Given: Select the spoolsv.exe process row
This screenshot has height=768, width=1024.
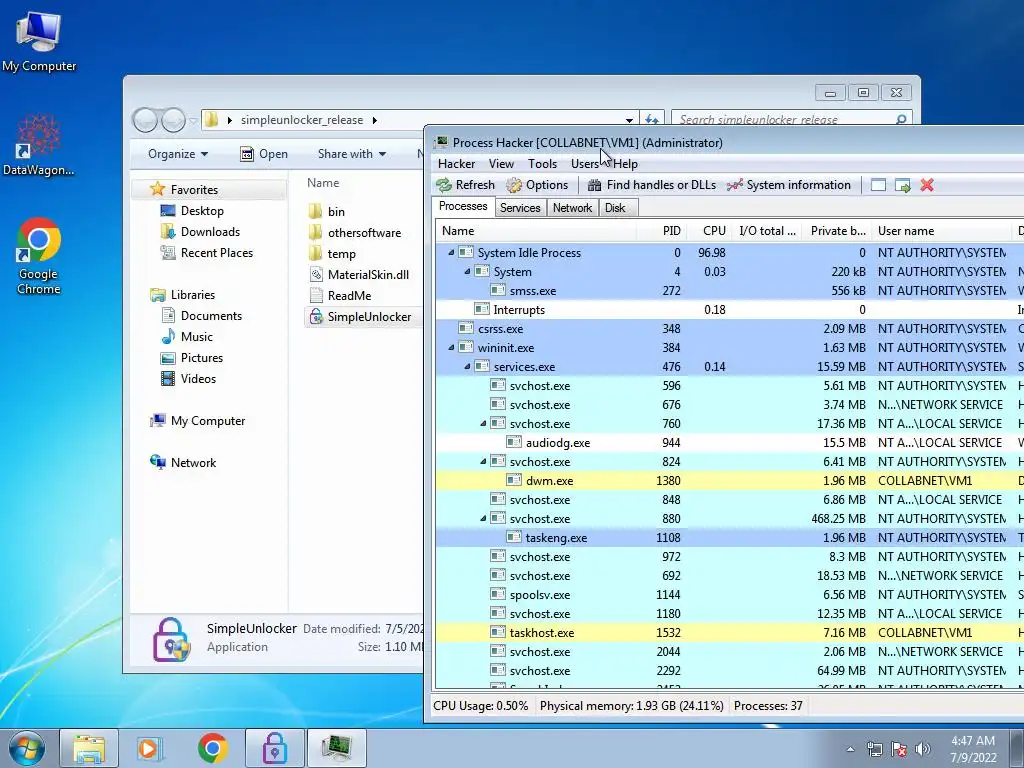Looking at the screenshot, I should [729, 595].
